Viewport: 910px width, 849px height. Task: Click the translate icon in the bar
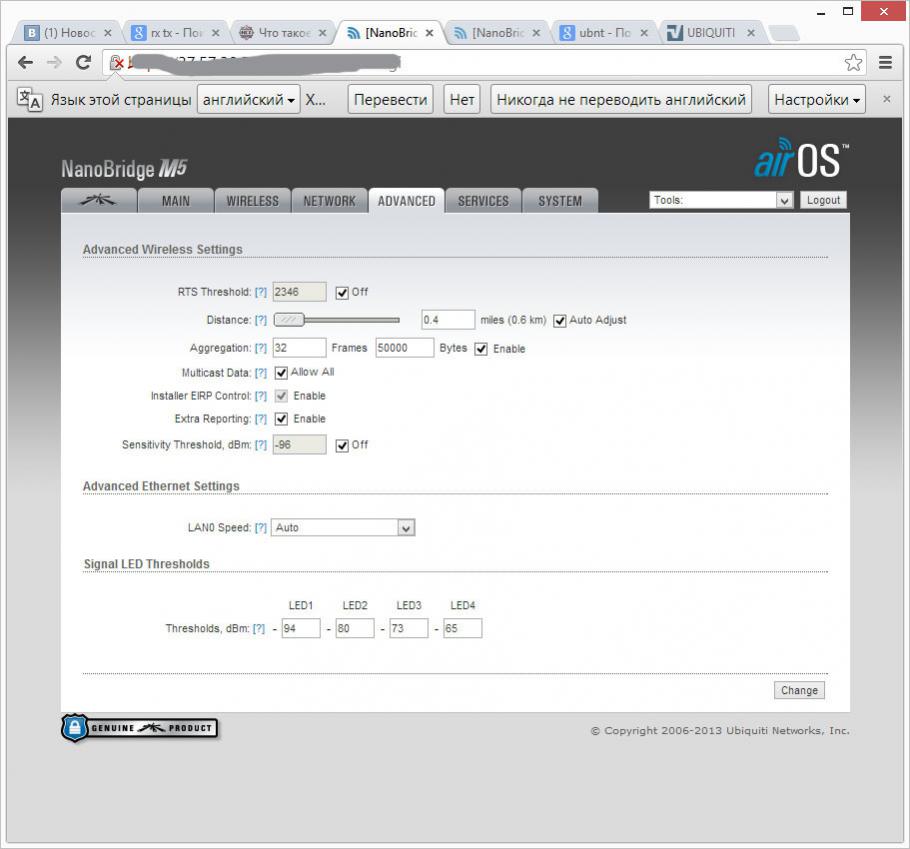click(30, 100)
